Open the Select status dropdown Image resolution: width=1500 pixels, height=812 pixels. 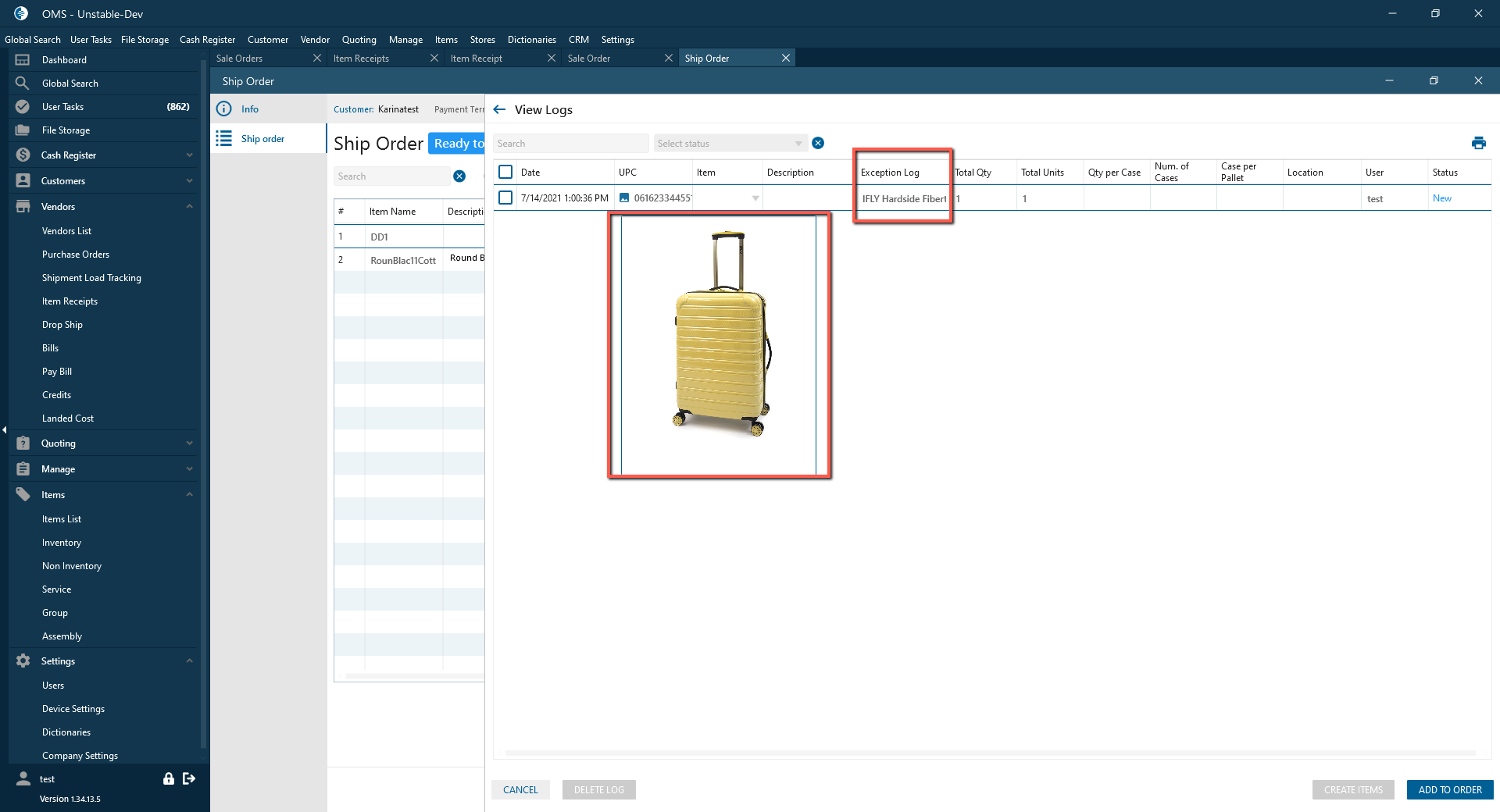click(x=729, y=144)
